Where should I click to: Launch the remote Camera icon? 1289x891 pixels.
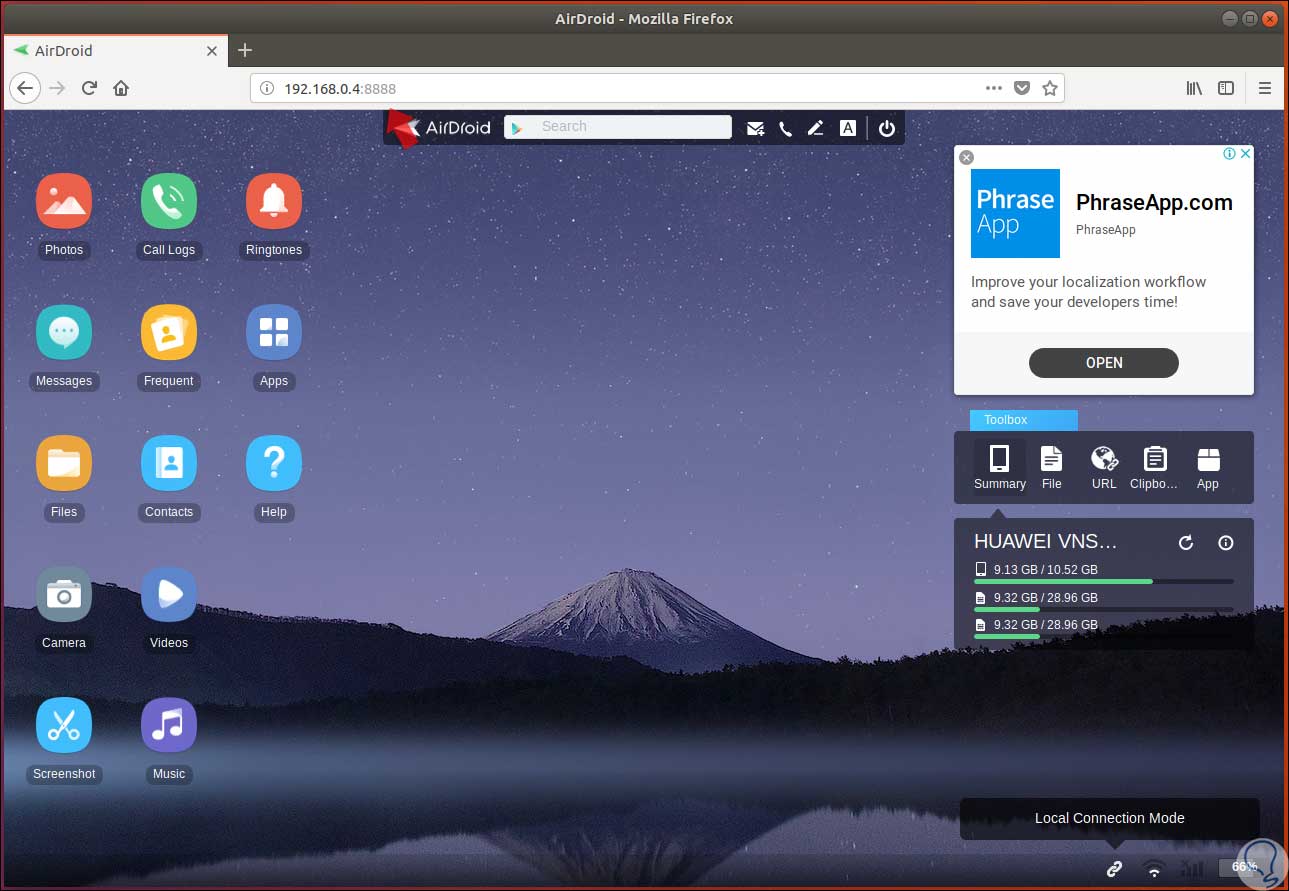64,594
